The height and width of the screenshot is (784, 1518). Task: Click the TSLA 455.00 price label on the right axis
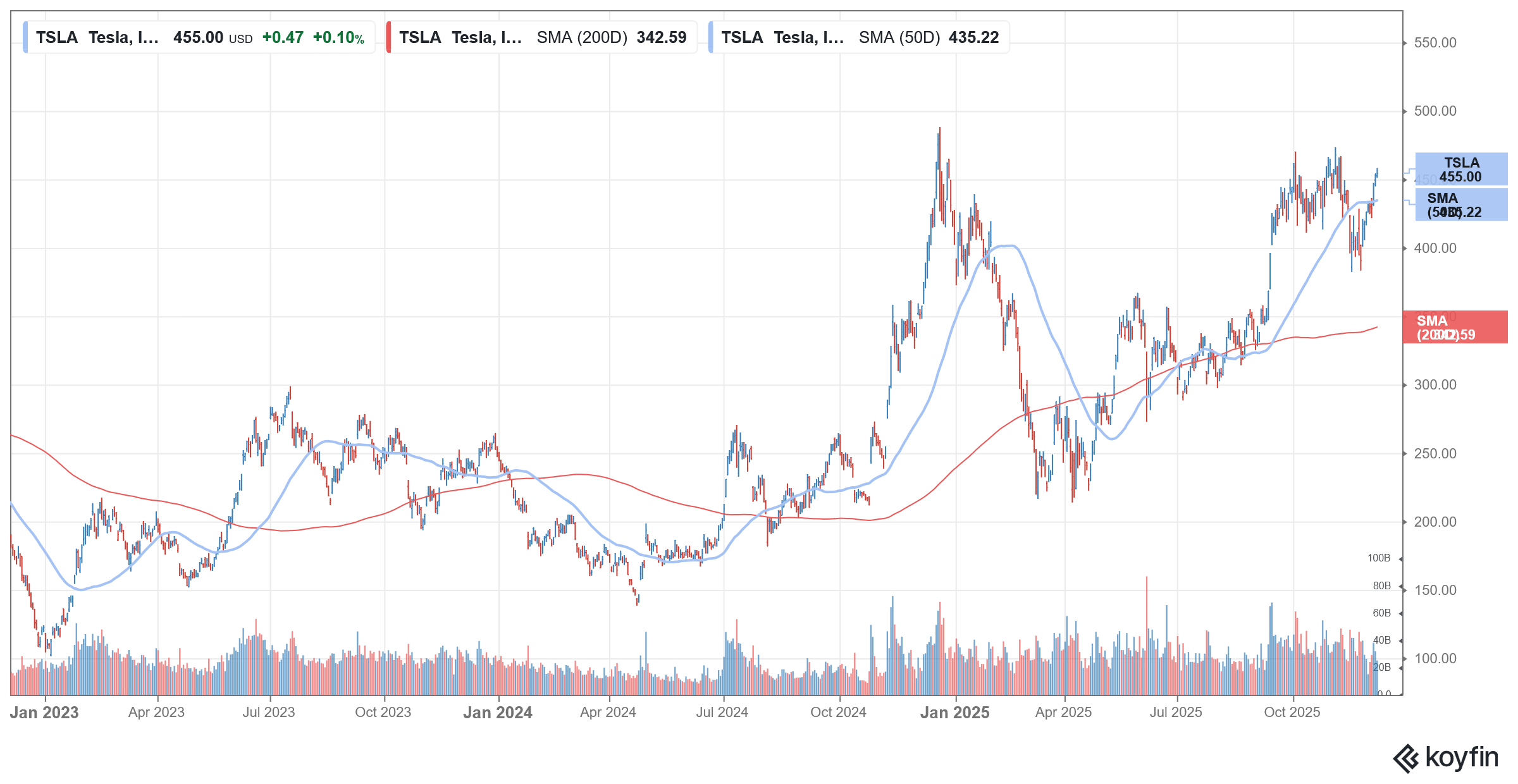pos(1462,171)
